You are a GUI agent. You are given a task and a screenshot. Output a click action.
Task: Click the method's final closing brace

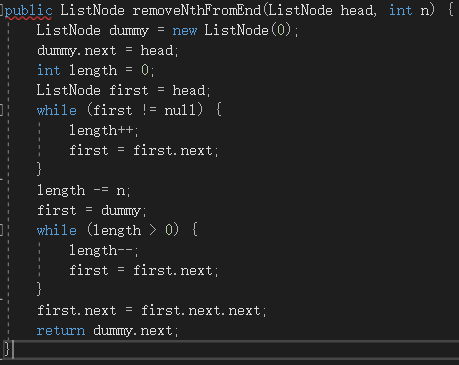[7, 349]
